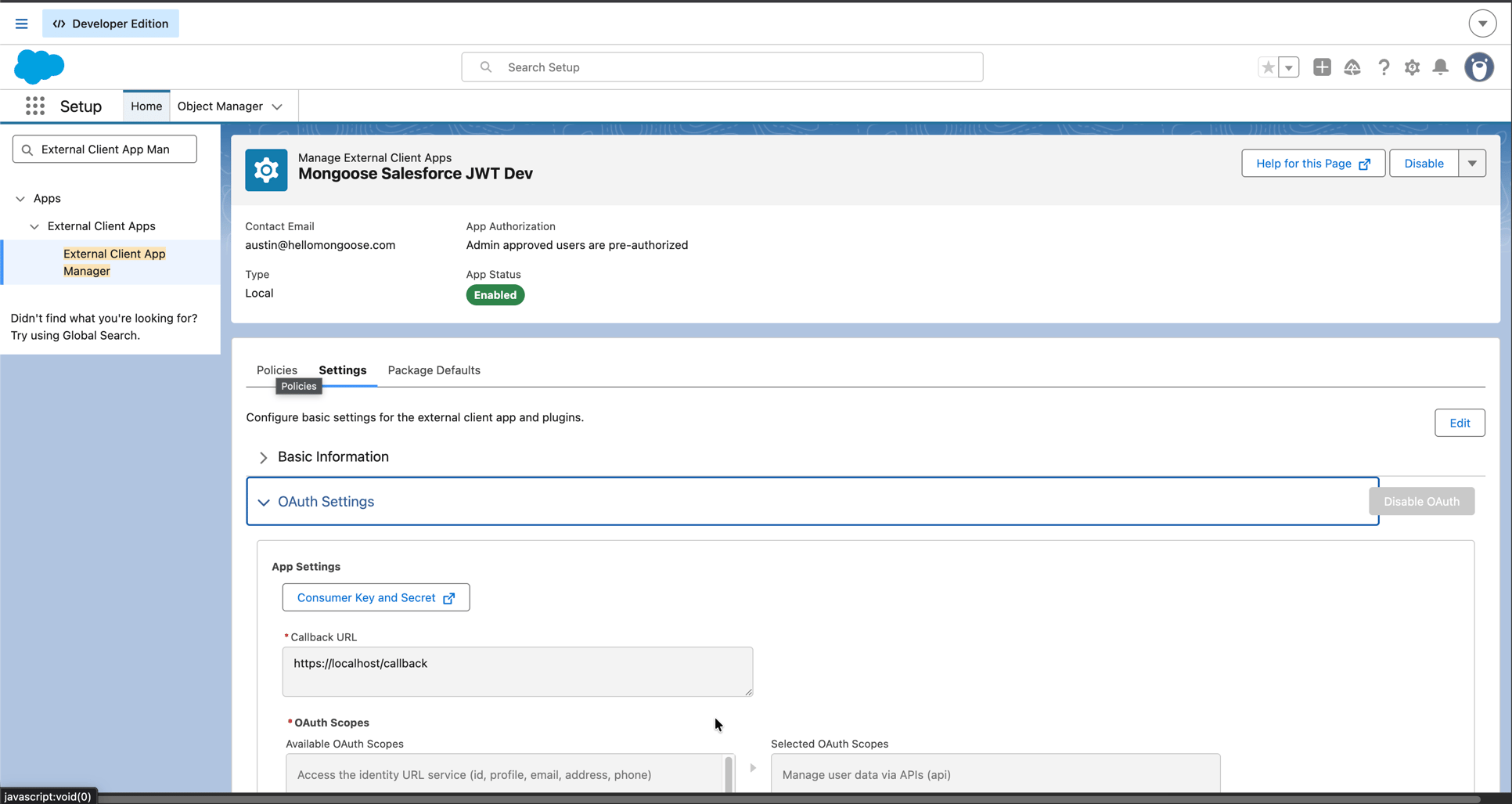The width and height of the screenshot is (1512, 804).
Task: Select the Settings tab
Action: pos(342,370)
